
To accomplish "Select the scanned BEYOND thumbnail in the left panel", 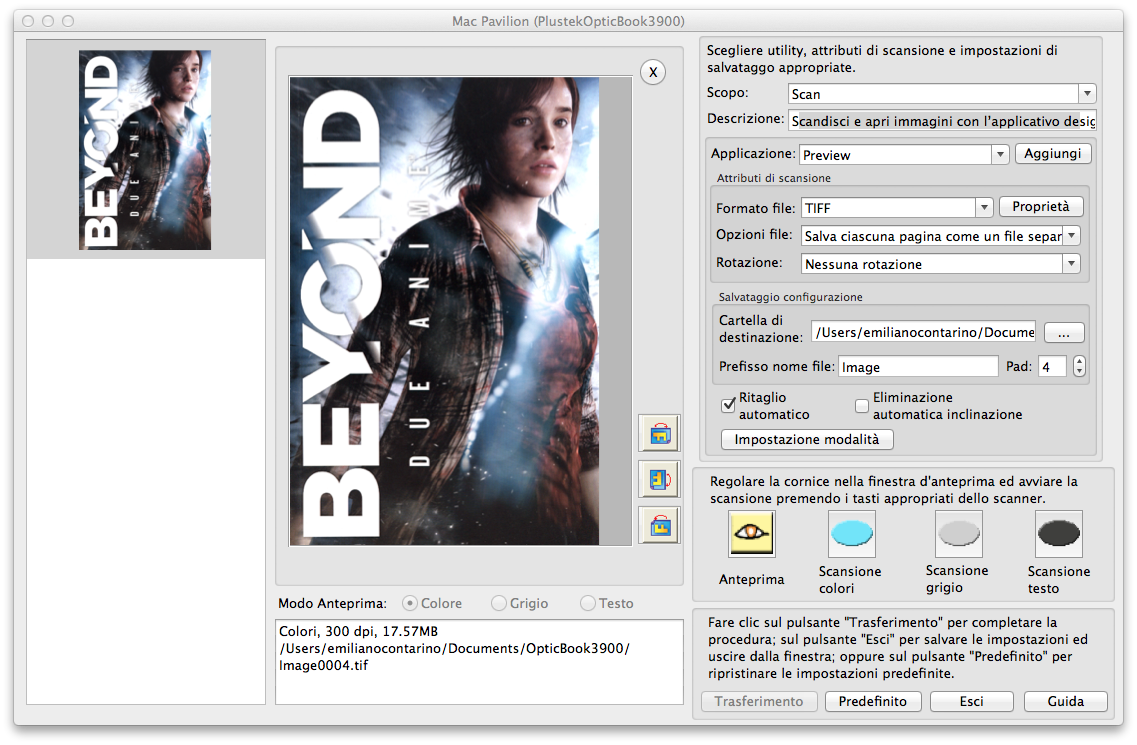I will pos(145,150).
